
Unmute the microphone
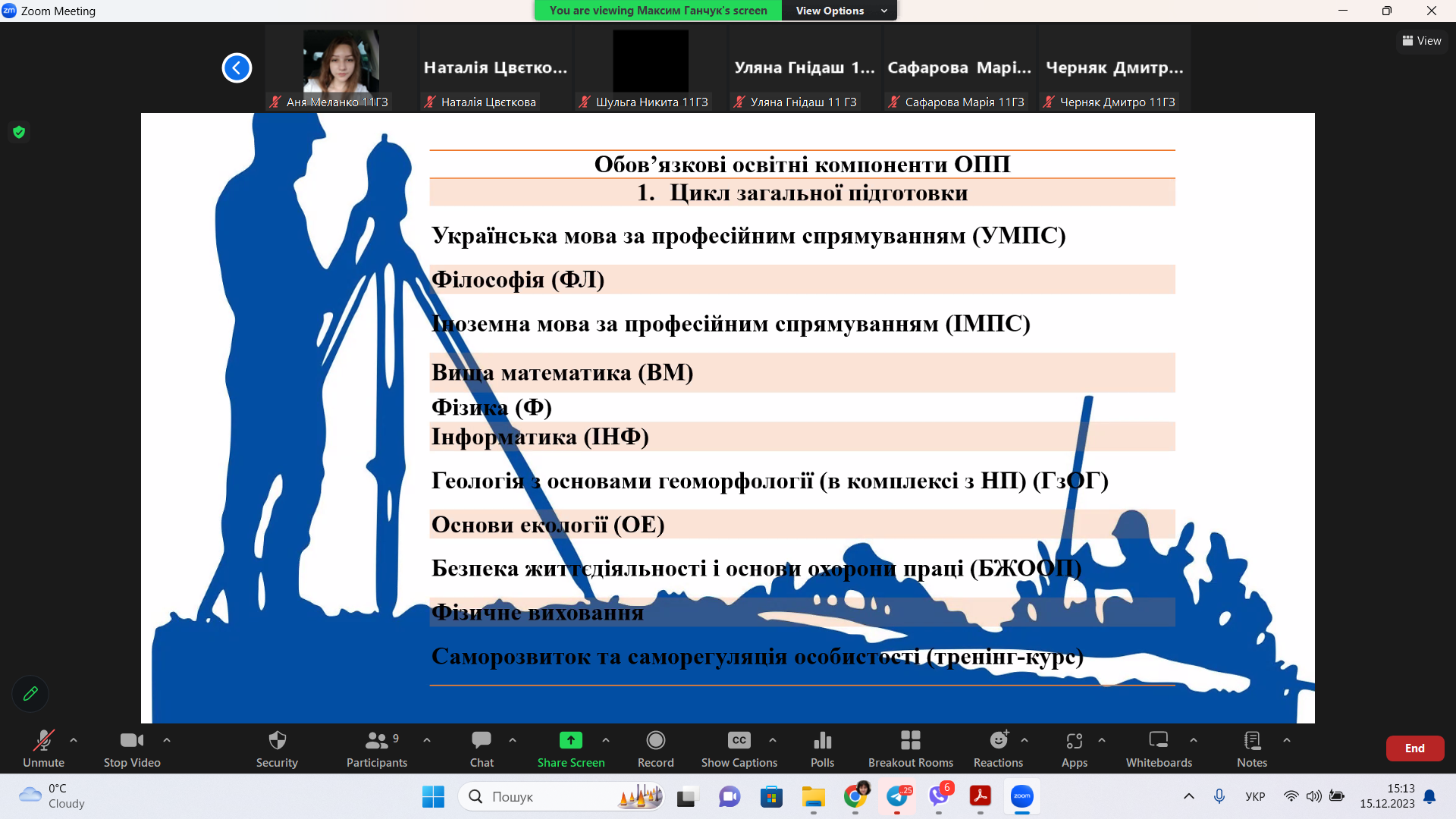[43, 748]
